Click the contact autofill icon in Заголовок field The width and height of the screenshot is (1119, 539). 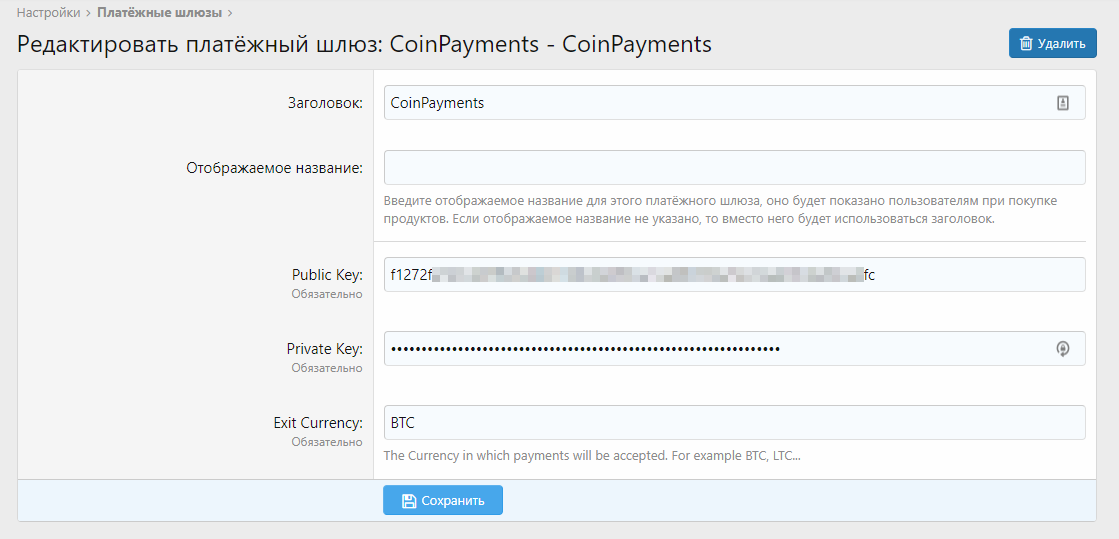pyautogui.click(x=1063, y=103)
